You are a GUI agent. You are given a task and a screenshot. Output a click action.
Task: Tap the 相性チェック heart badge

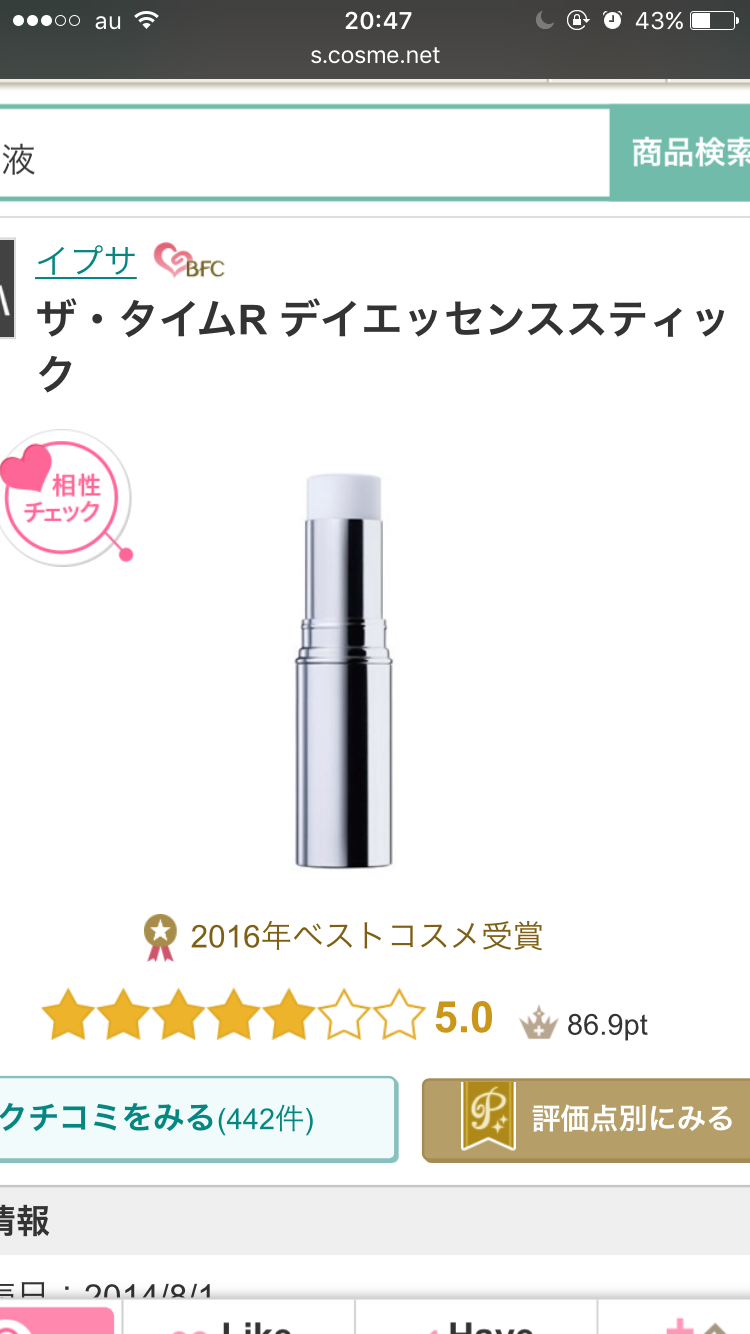pos(64,498)
